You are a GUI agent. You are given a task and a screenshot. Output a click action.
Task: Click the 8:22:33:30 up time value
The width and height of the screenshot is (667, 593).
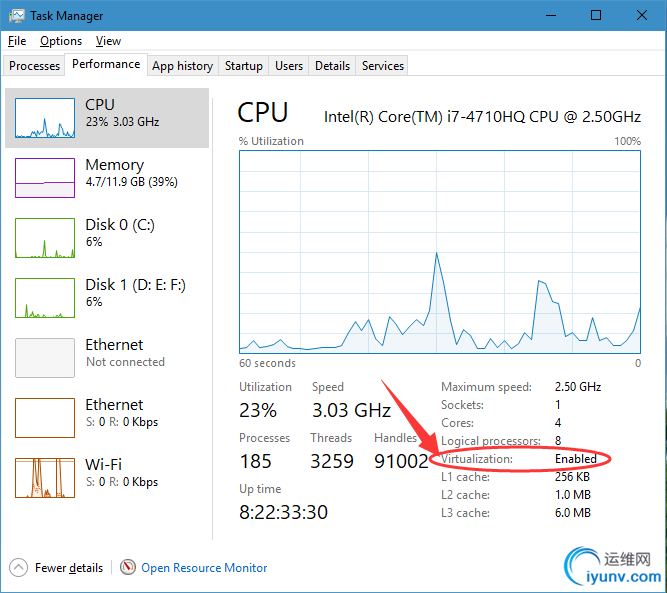(x=283, y=512)
